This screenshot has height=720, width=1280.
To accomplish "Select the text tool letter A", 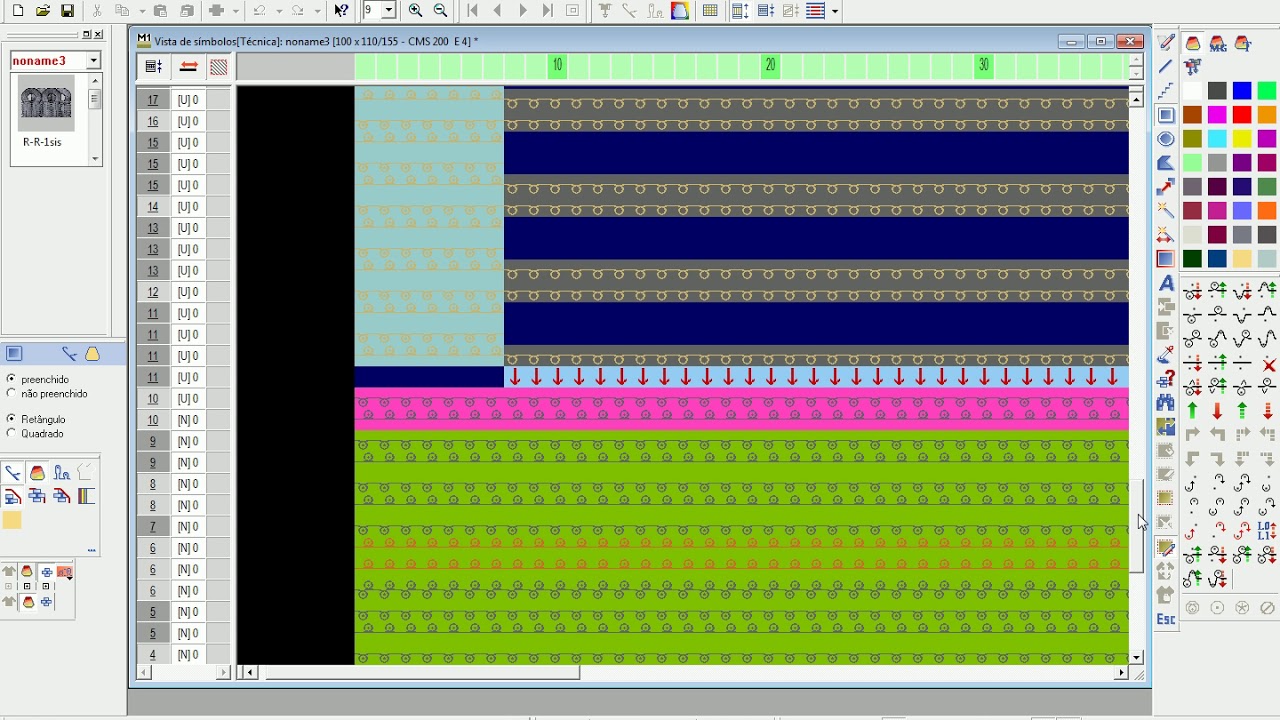I will [1166, 284].
